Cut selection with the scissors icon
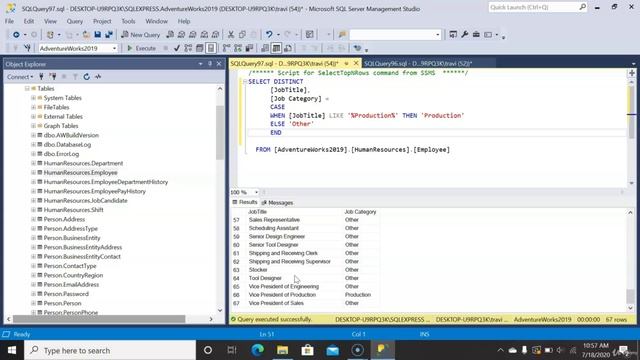Viewport: 640px width, 360px height. click(x=231, y=35)
